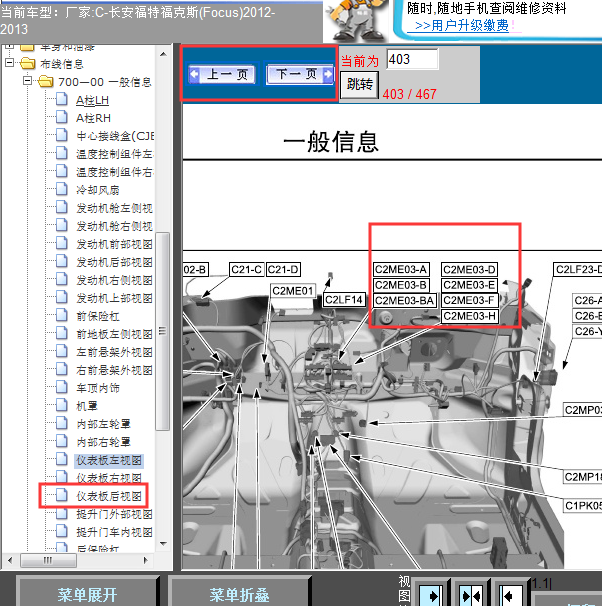602x606 pixels.
Task: Select the expand right pane view icon
Action: pyautogui.click(x=511, y=595)
